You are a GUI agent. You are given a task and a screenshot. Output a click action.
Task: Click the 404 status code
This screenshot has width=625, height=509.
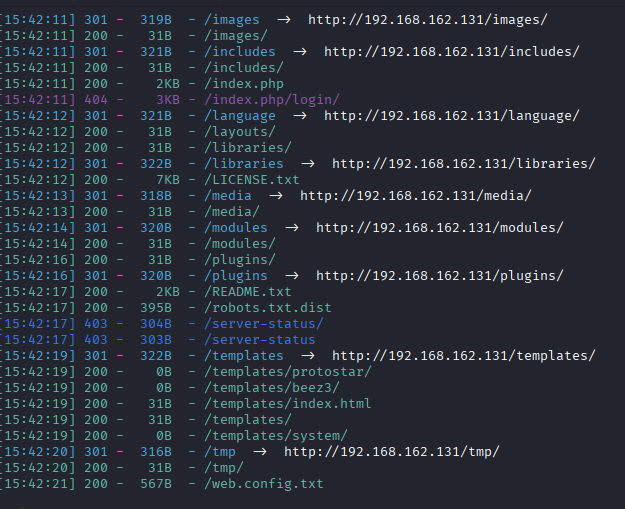point(96,100)
